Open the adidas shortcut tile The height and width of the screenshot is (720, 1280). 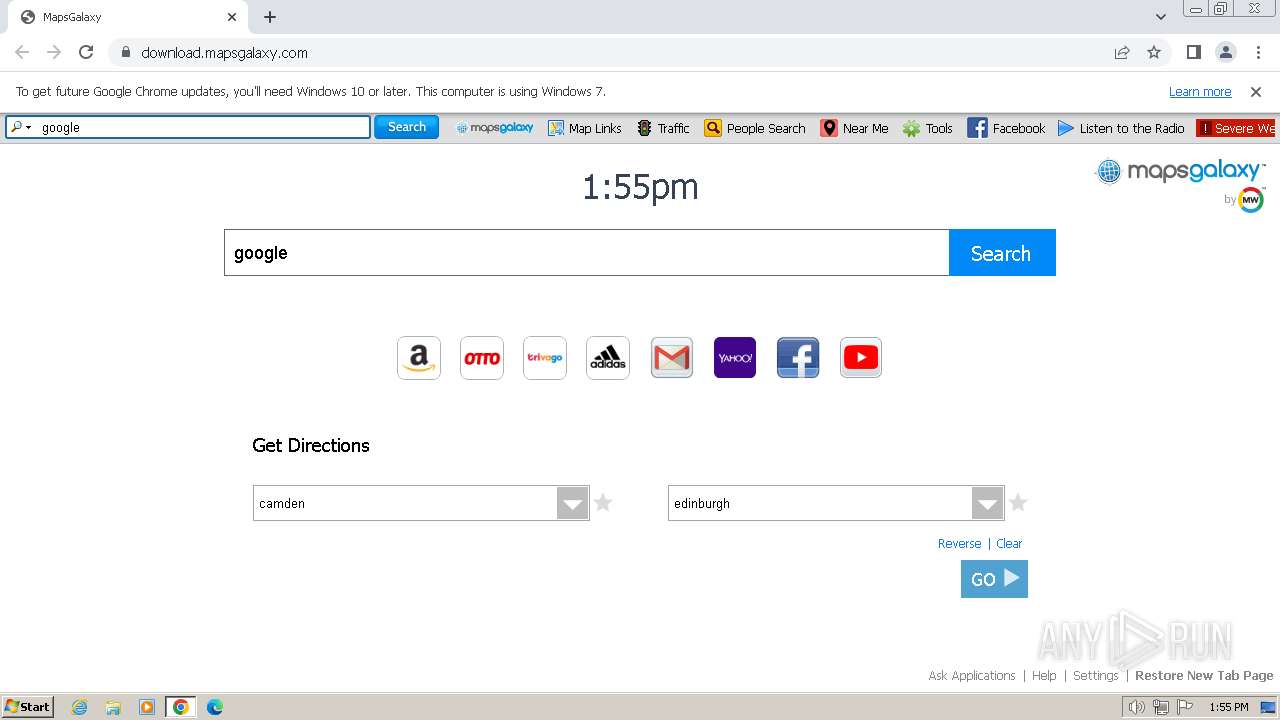pyautogui.click(x=608, y=358)
